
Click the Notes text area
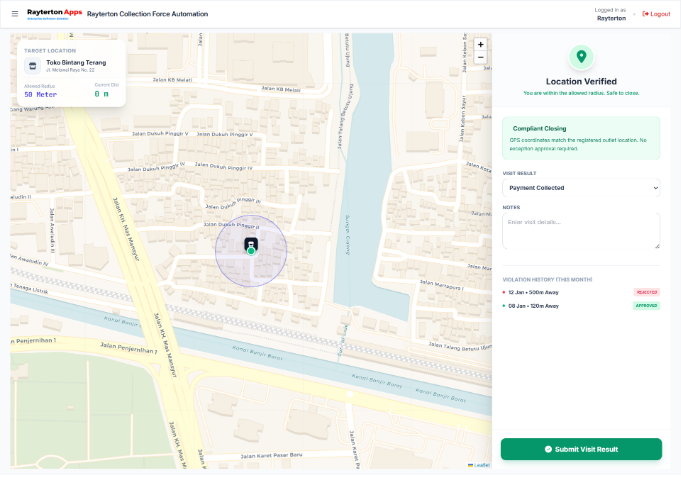[x=581, y=230]
